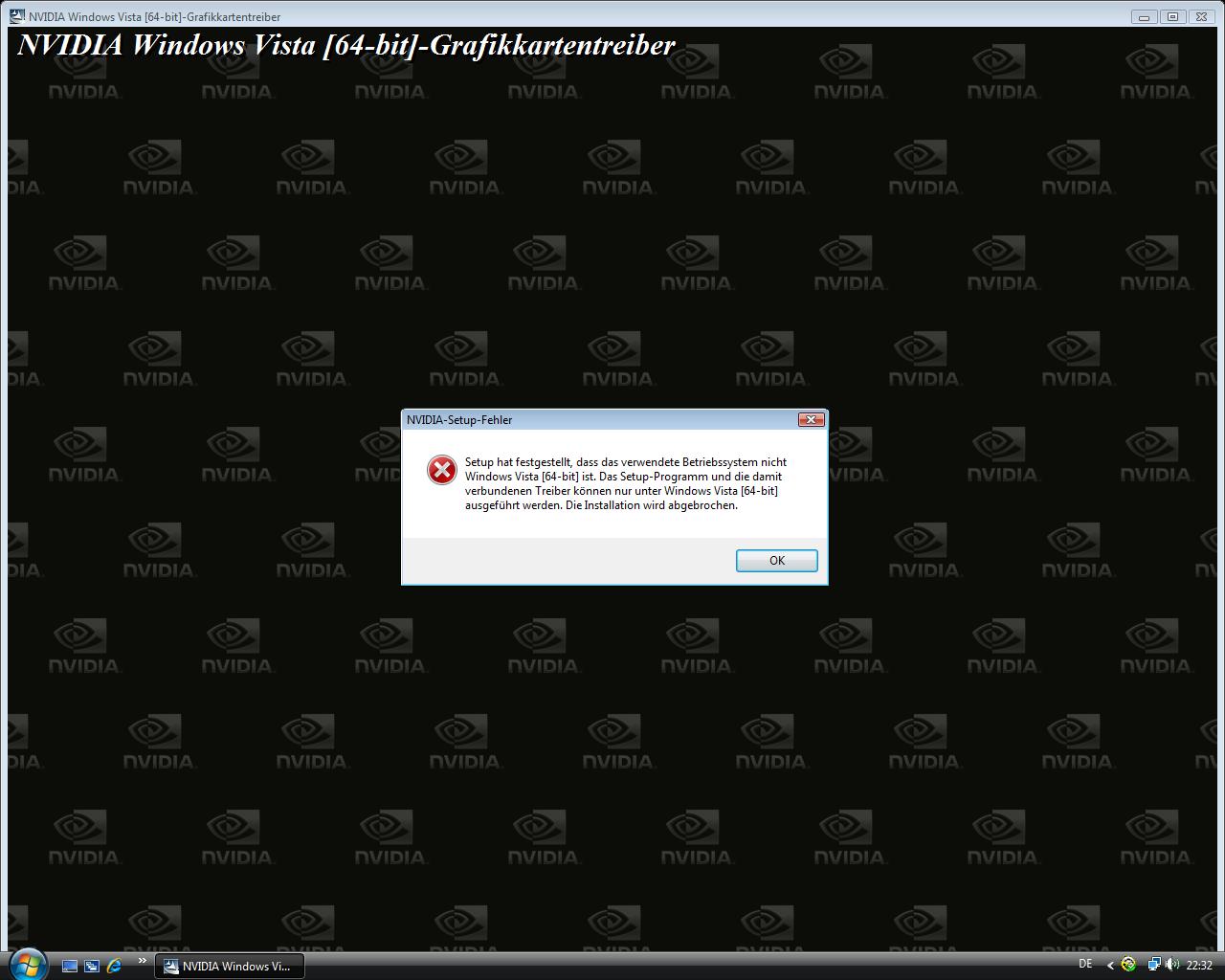Launch Internet Explorer from quick launch
The image size is (1225, 980).
115,966
